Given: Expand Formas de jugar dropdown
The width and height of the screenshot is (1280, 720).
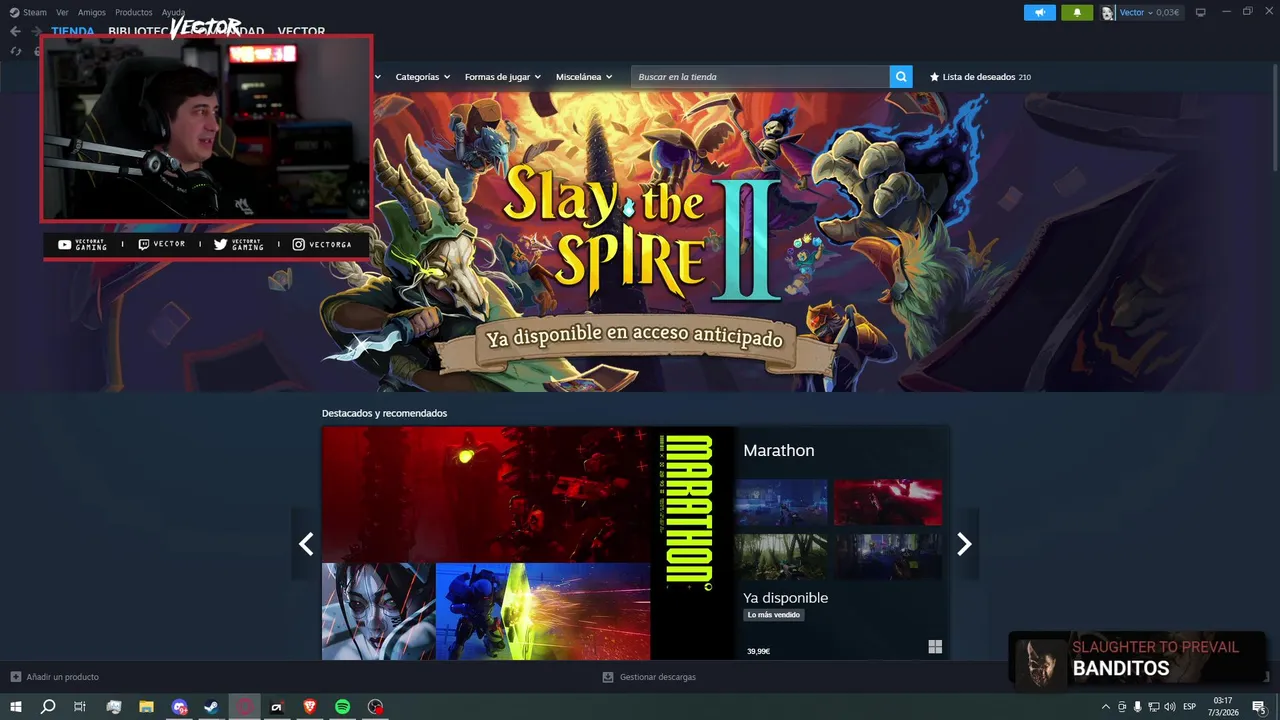Looking at the screenshot, I should point(502,77).
